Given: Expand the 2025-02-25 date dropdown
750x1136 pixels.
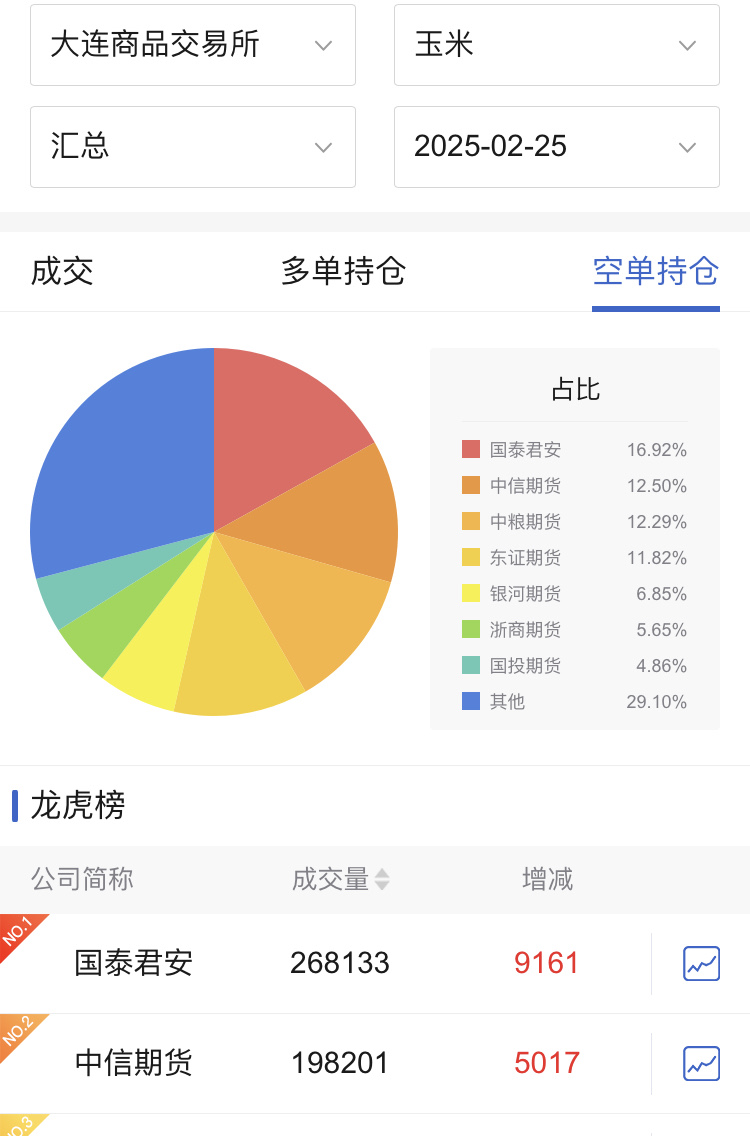Looking at the screenshot, I should tap(556, 147).
